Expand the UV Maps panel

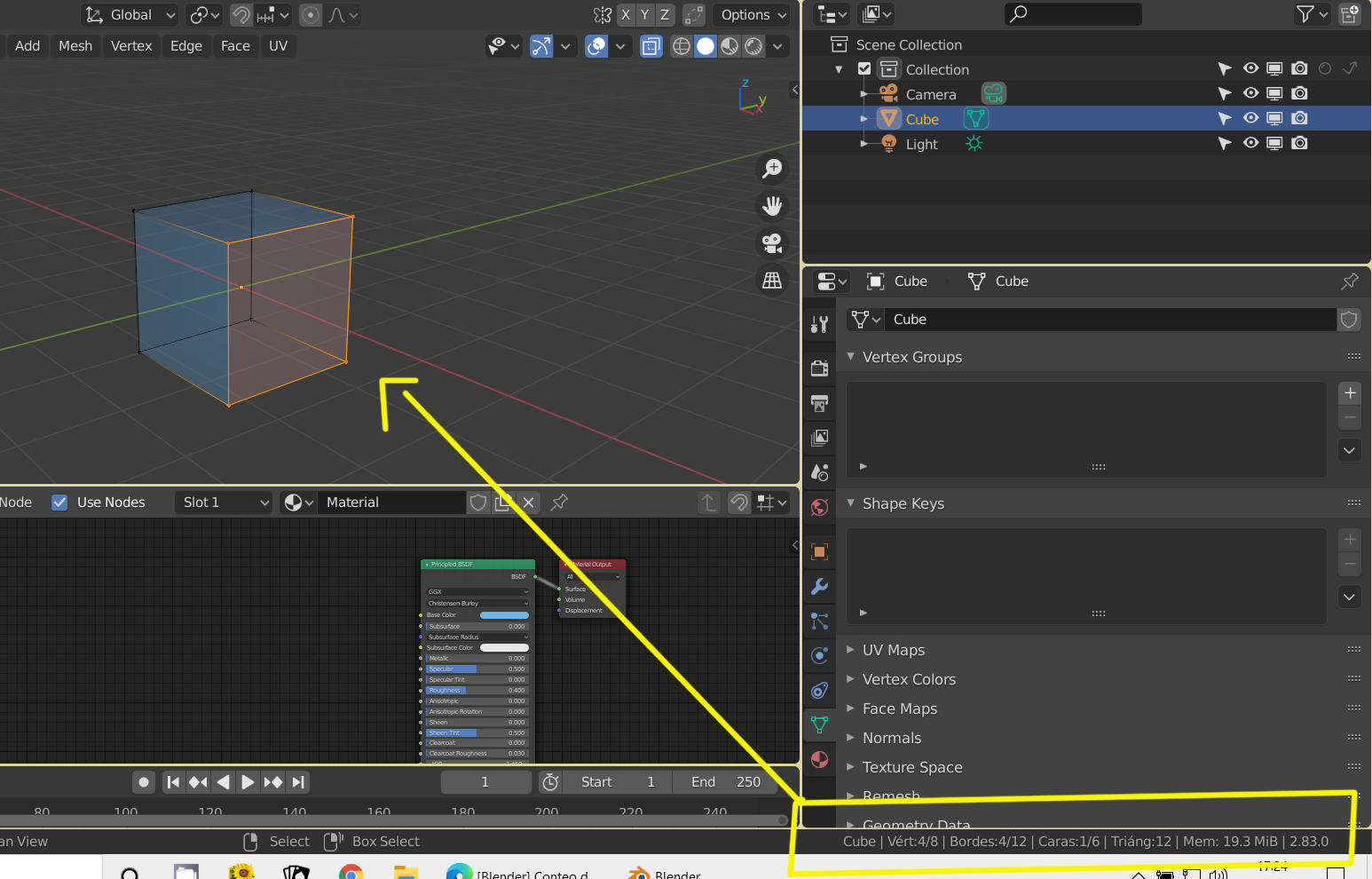click(851, 650)
